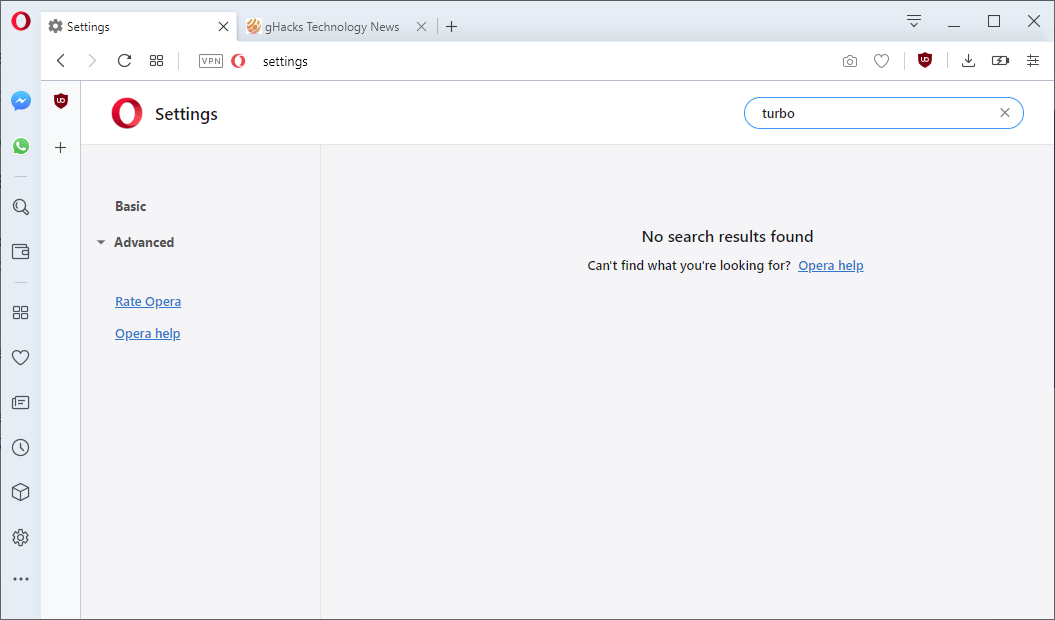This screenshot has height=620, width=1055.
Task: Select the Basic settings section
Action: click(x=131, y=207)
